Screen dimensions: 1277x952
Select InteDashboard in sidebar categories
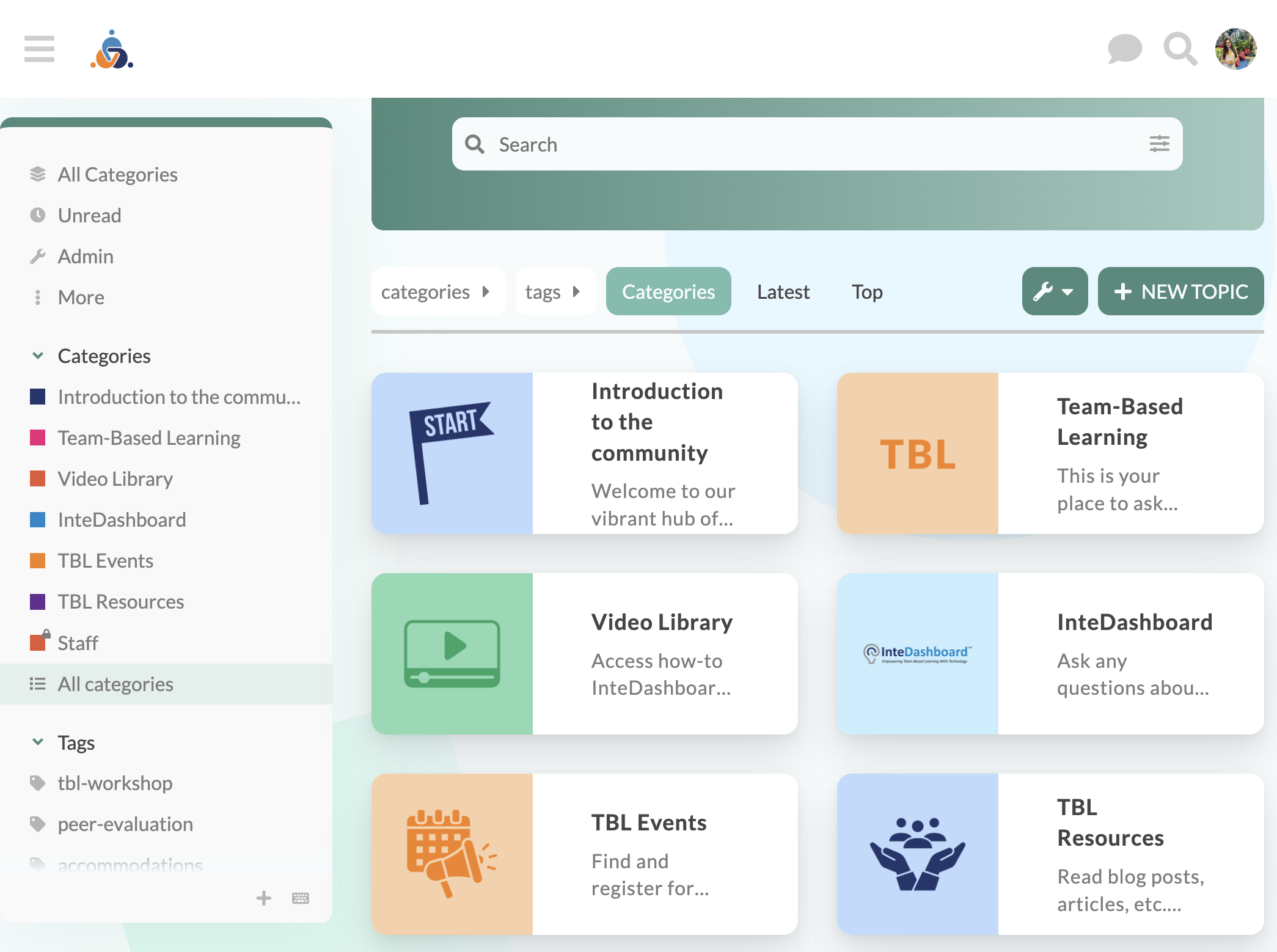[122, 520]
